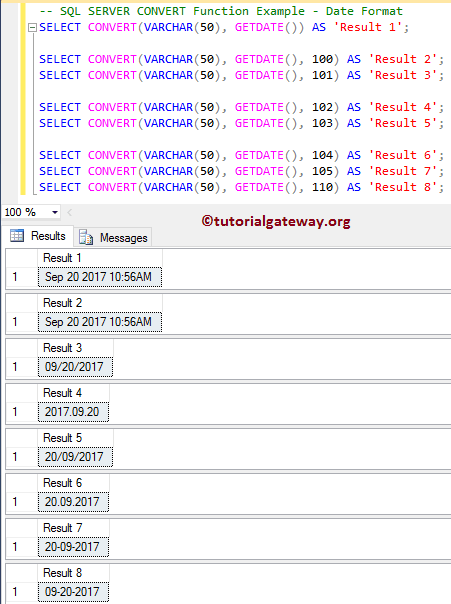The width and height of the screenshot is (451, 604).
Task: Select cell 09/20/2017
Action: click(x=75, y=367)
